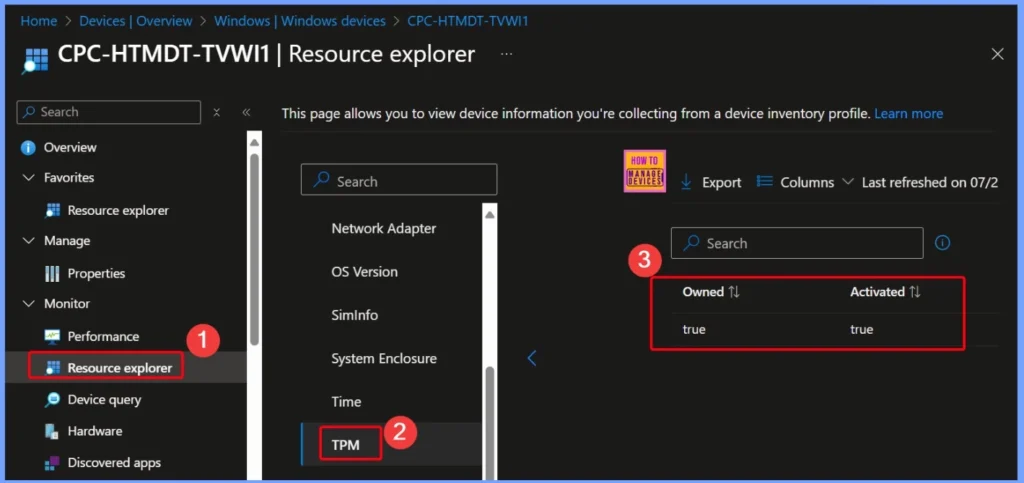Select Resource explorer under Monitor
The image size is (1024, 483).
120,368
